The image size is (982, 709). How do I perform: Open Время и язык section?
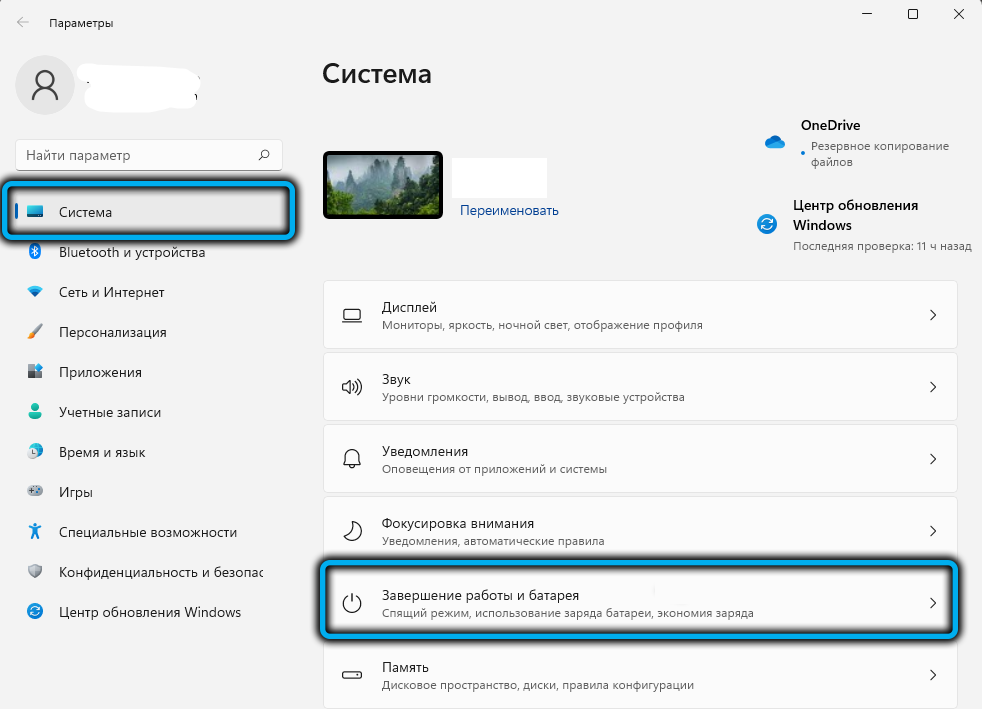100,452
